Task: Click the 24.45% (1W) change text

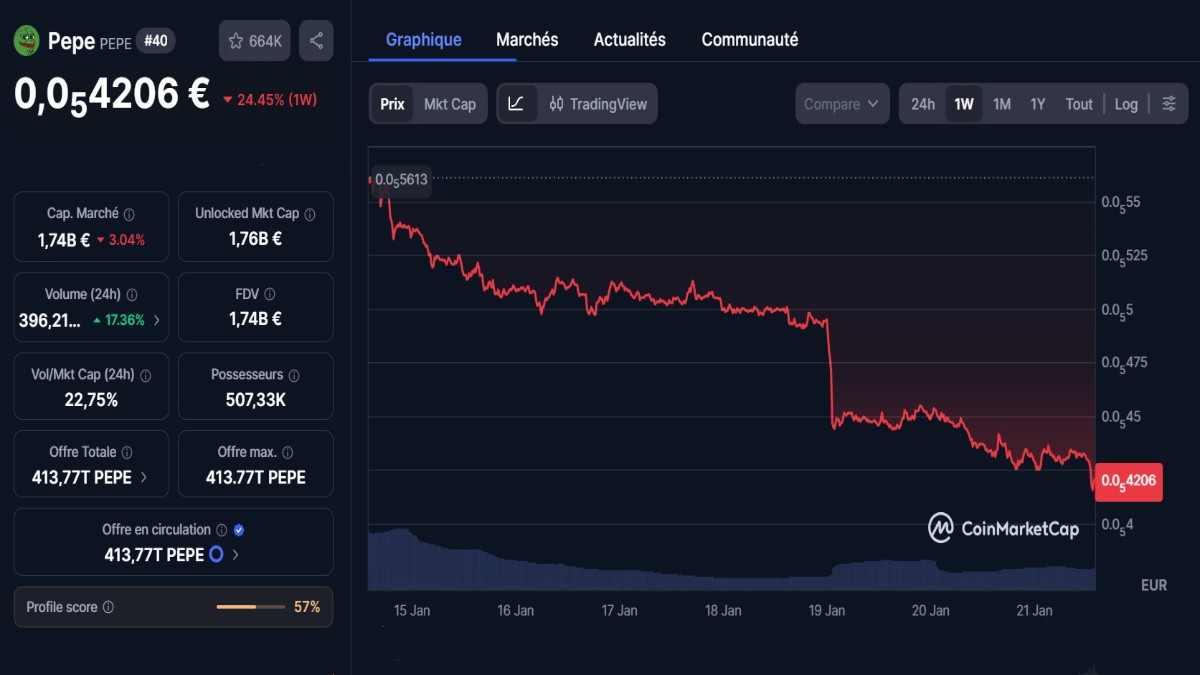Action: tap(277, 100)
